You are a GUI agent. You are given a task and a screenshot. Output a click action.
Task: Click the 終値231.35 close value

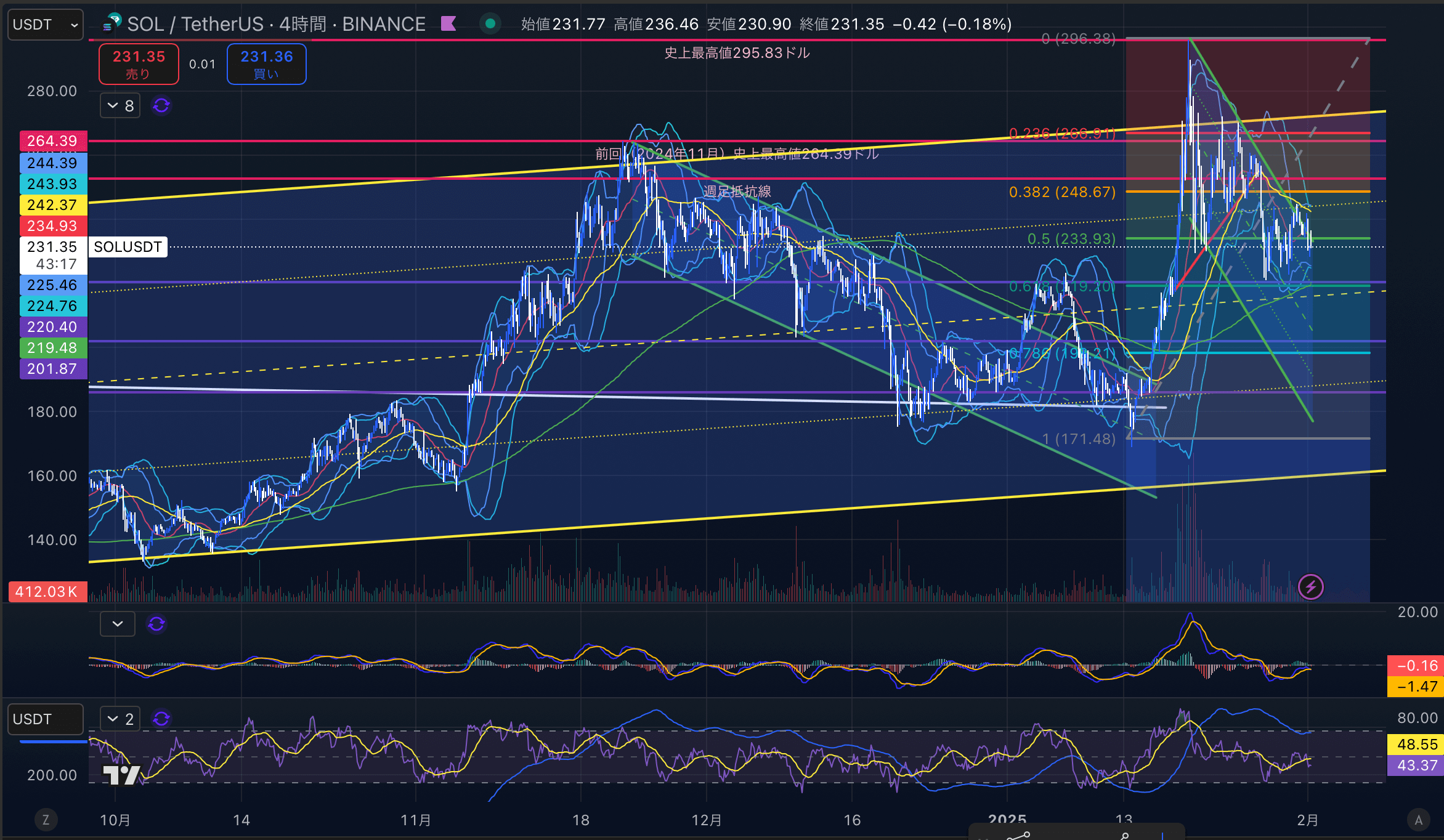(x=842, y=24)
